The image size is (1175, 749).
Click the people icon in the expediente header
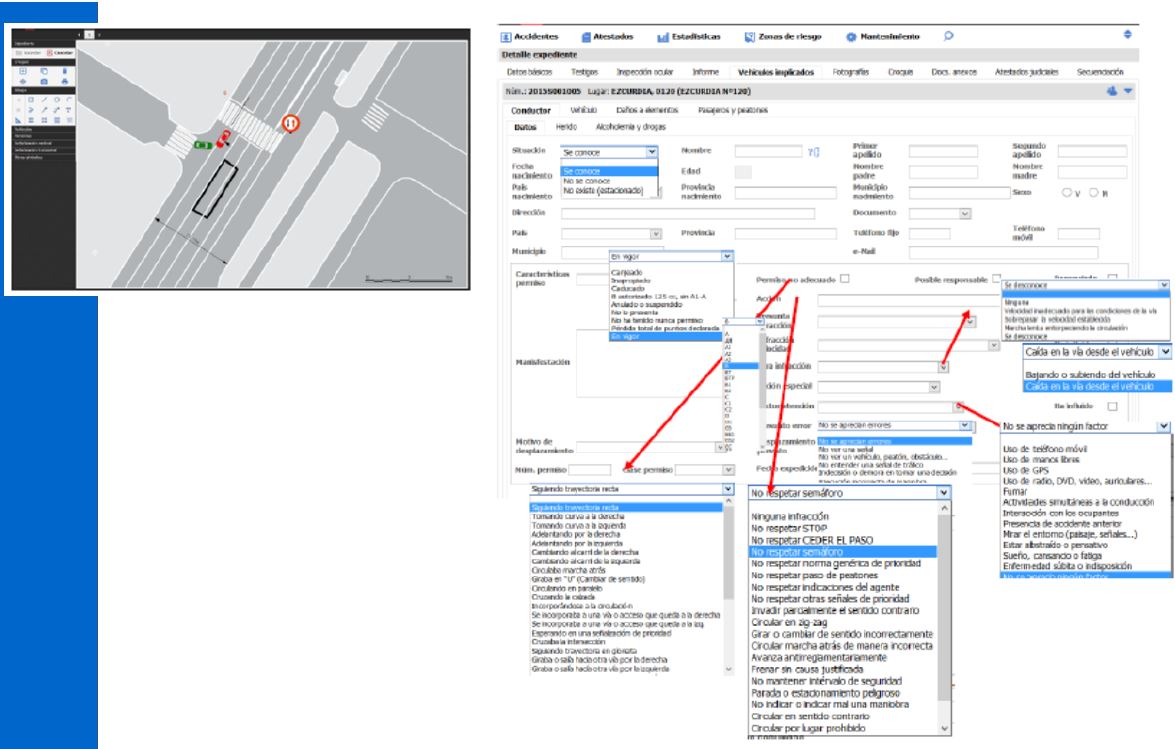coord(1112,91)
